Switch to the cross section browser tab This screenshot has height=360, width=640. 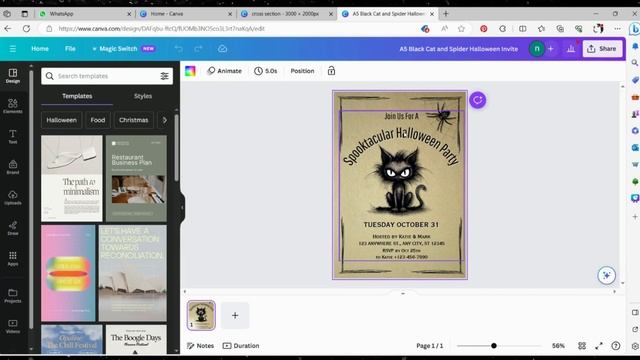[287, 13]
